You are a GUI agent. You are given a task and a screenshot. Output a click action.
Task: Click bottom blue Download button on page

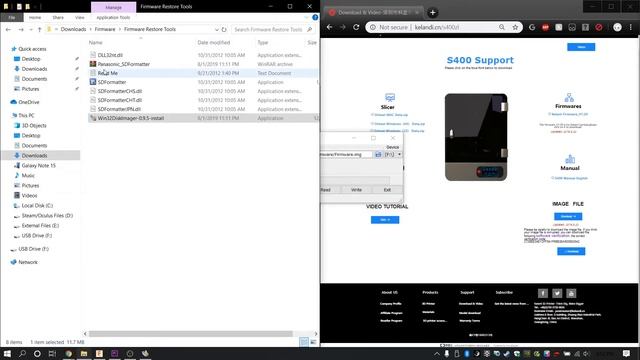(571, 251)
